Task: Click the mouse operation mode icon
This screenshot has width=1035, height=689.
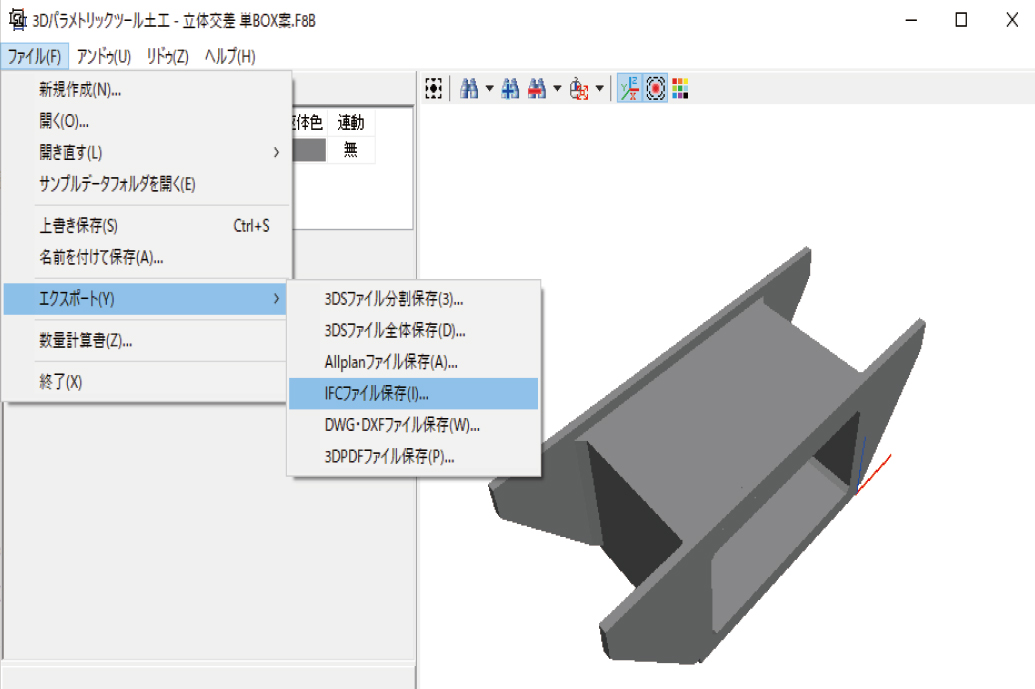Action: coord(579,88)
